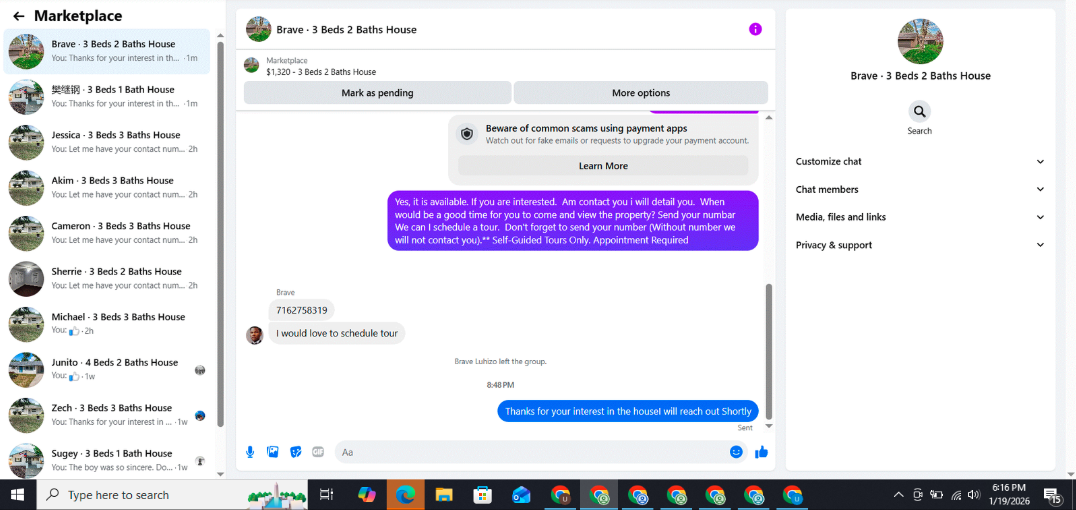
Task: Open the Junito 4 Beds 2 Baths conversation
Action: (110, 369)
